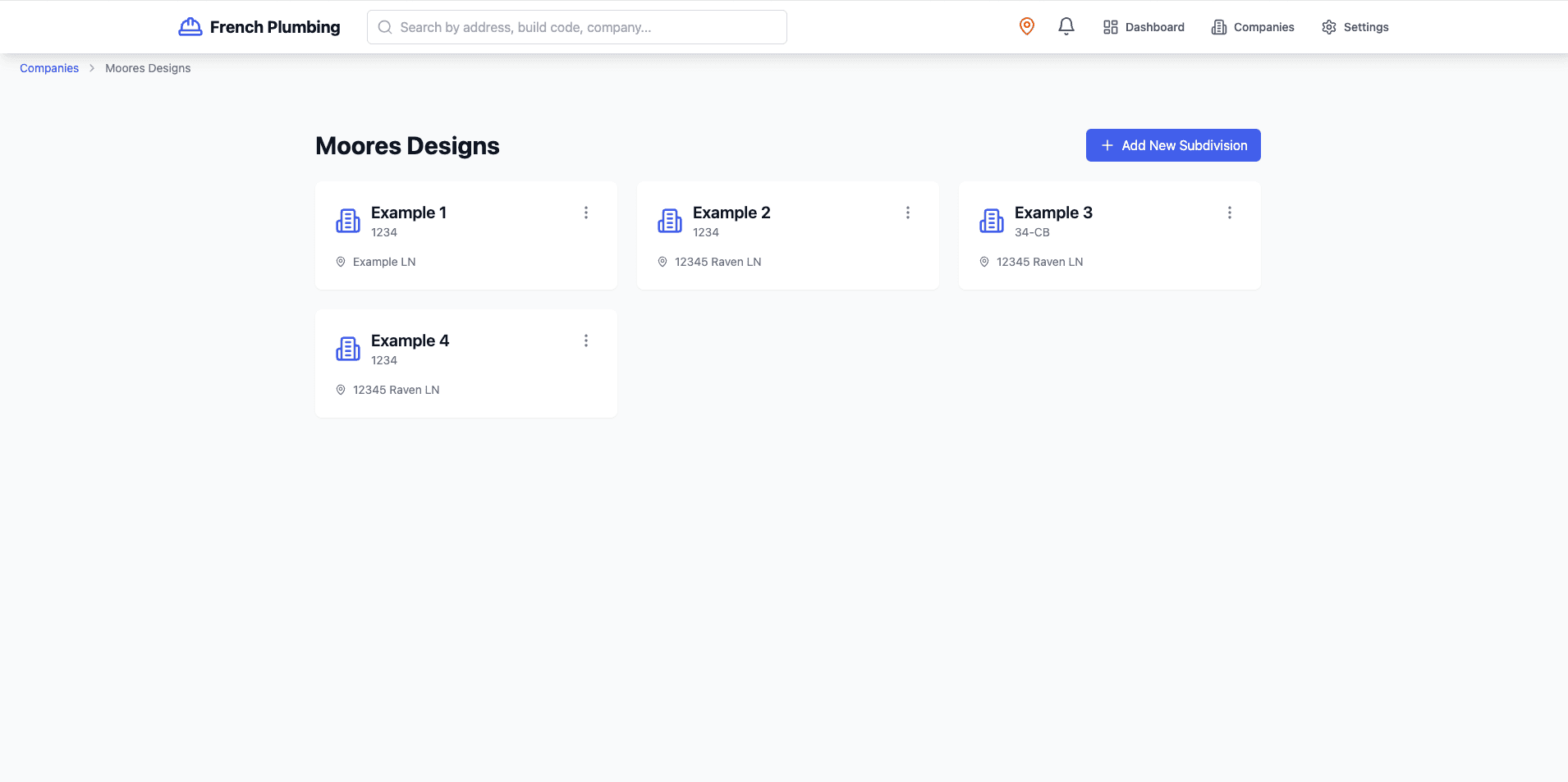This screenshot has width=1568, height=782.
Task: Open Companies in top navigation
Action: click(1253, 27)
